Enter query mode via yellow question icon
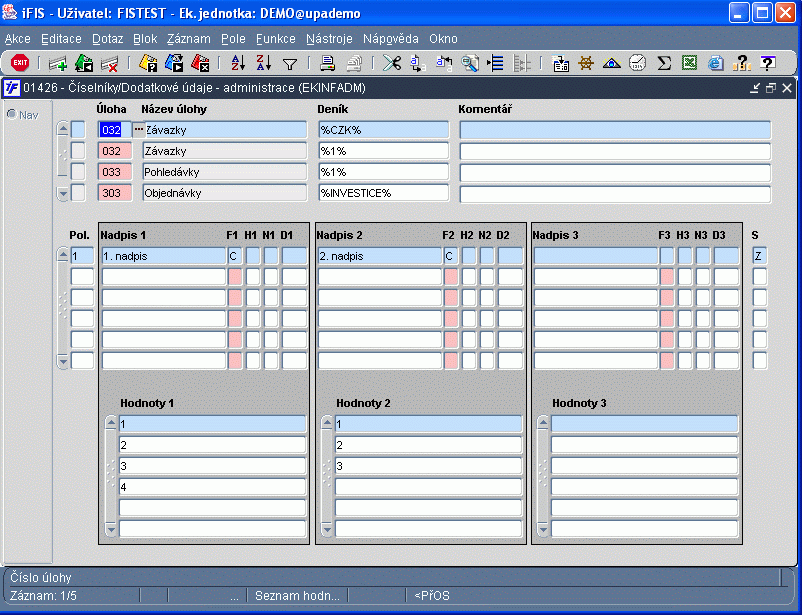This screenshot has height=615, width=802. click(x=148, y=63)
